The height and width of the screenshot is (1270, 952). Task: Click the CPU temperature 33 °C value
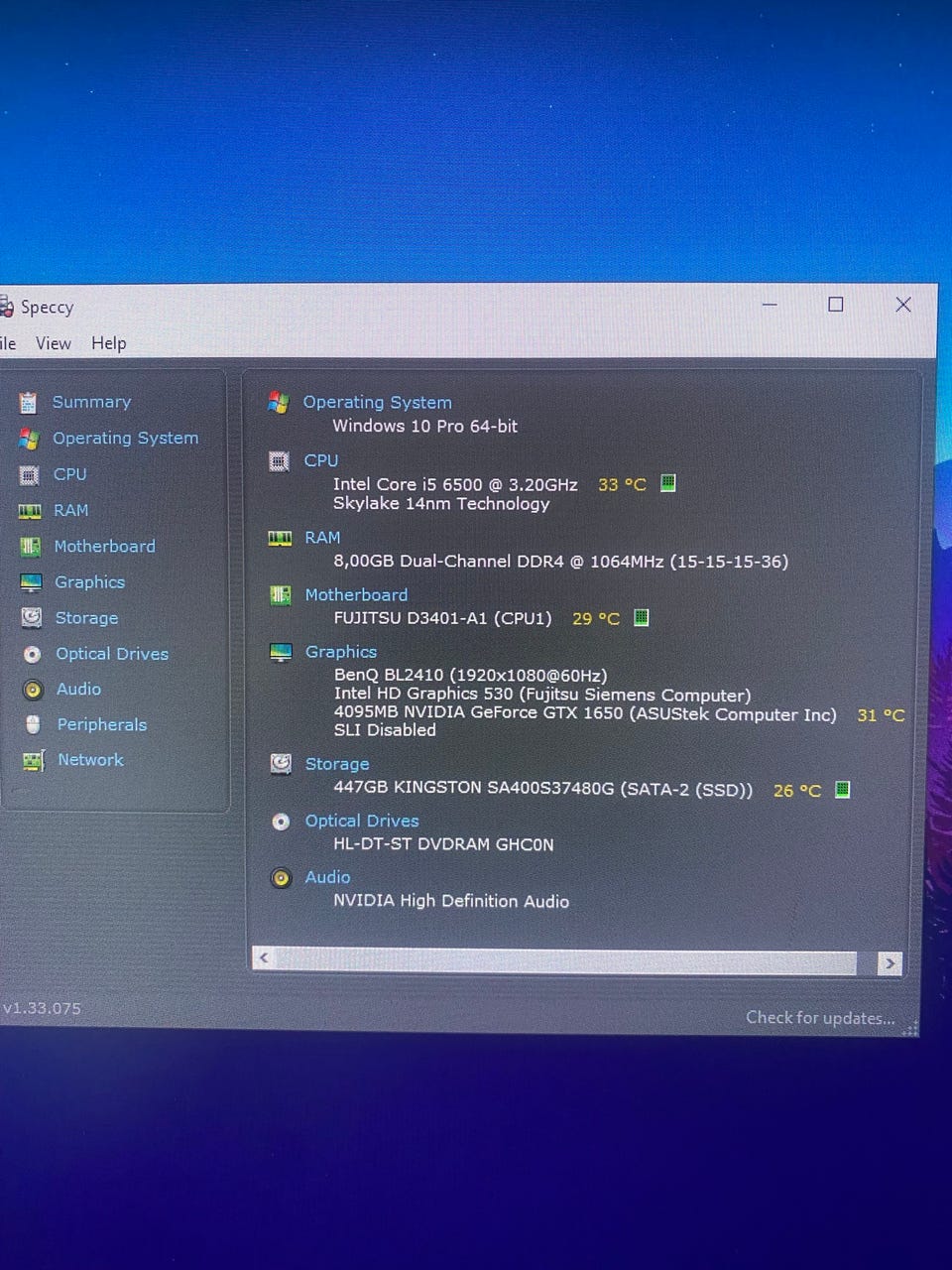coord(622,484)
